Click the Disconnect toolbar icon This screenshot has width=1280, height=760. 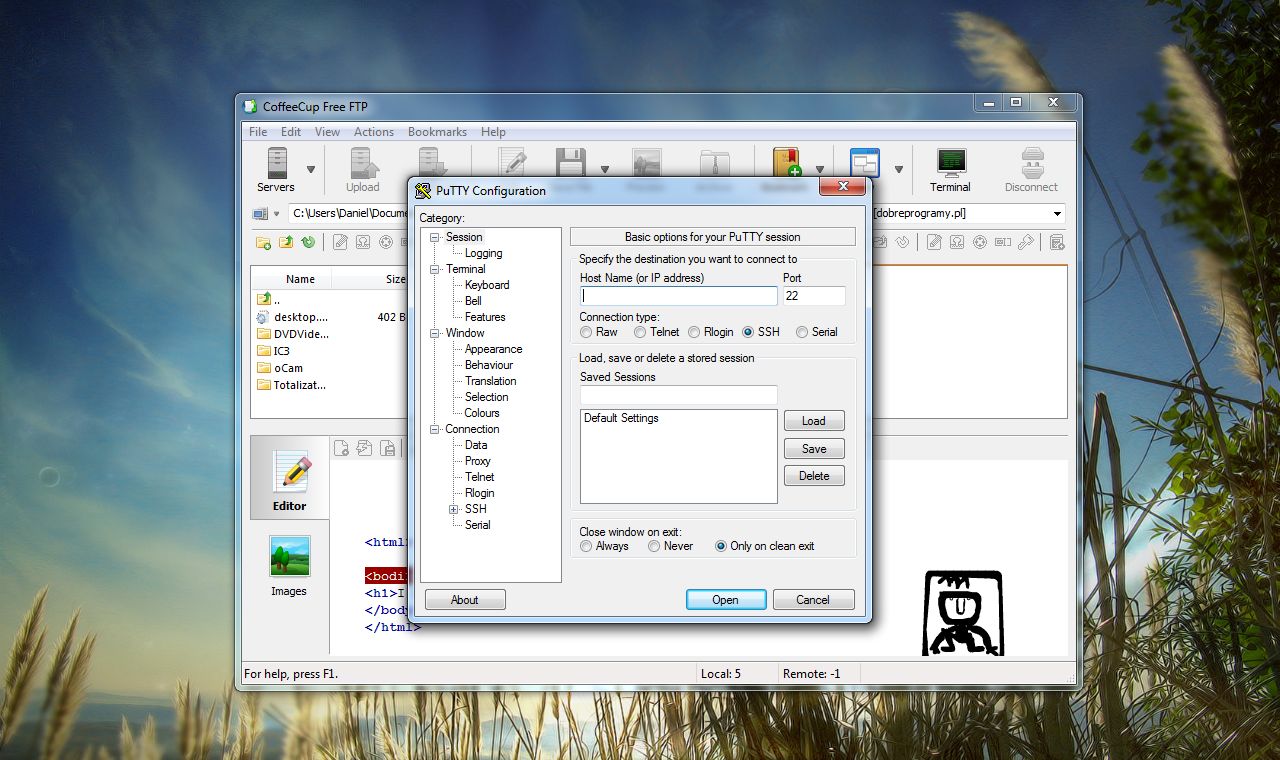pos(1031,163)
